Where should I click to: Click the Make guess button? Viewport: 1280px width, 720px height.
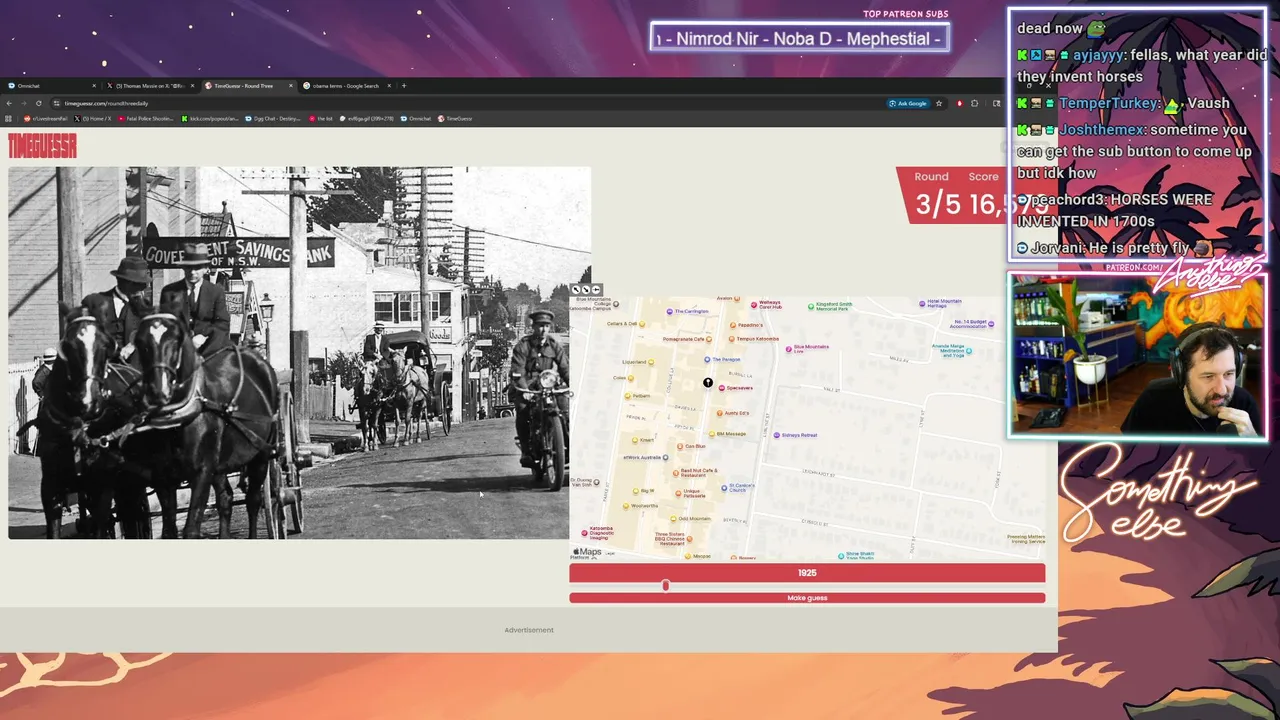pos(807,598)
